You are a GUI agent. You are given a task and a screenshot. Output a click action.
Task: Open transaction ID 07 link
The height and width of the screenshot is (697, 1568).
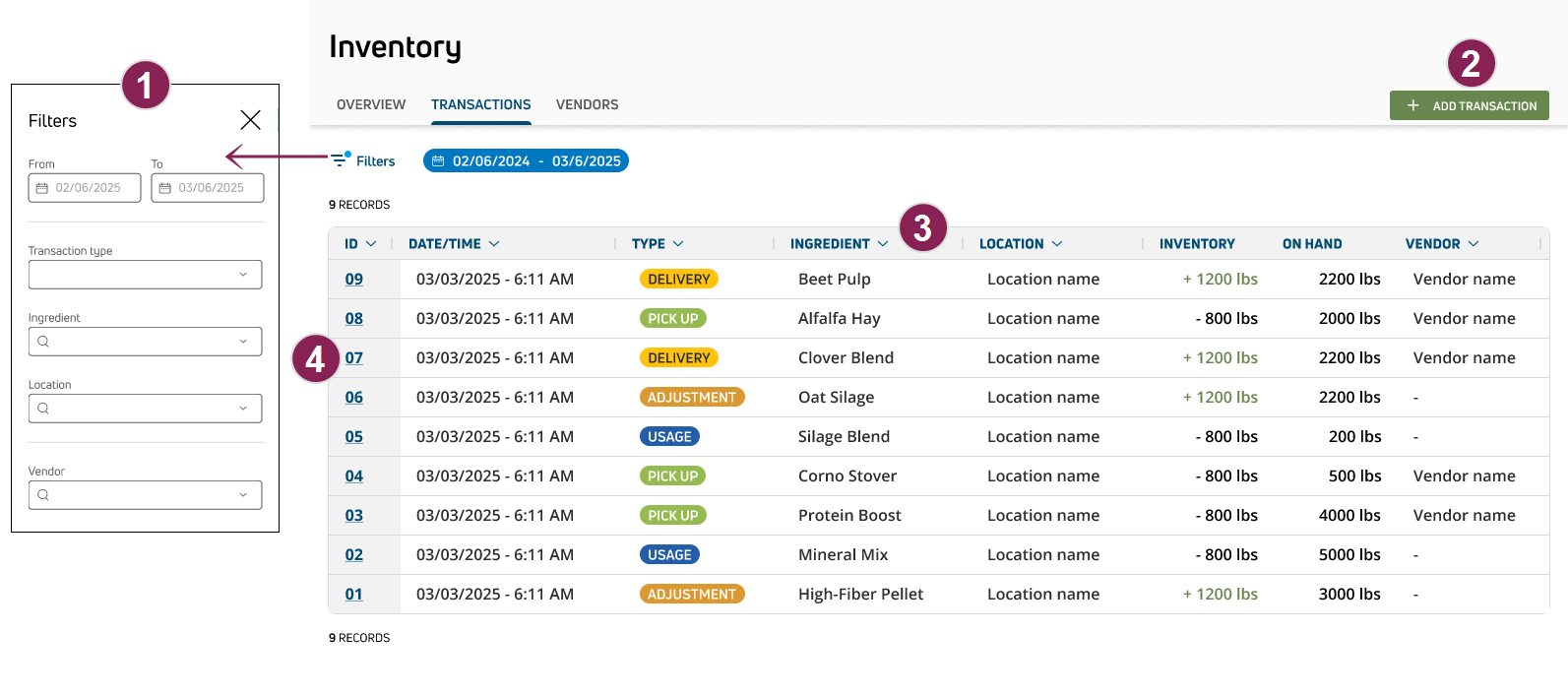(x=354, y=358)
